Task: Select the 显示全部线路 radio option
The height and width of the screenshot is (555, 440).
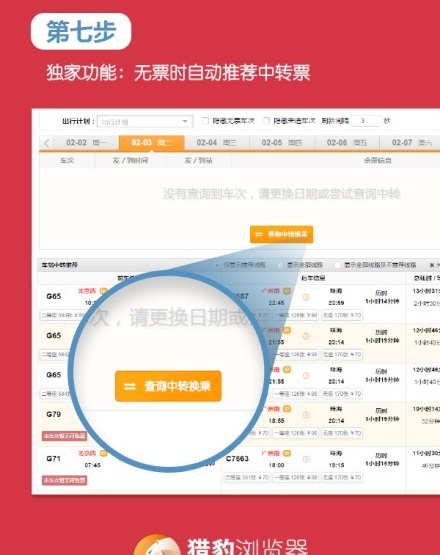Action: 281,265
